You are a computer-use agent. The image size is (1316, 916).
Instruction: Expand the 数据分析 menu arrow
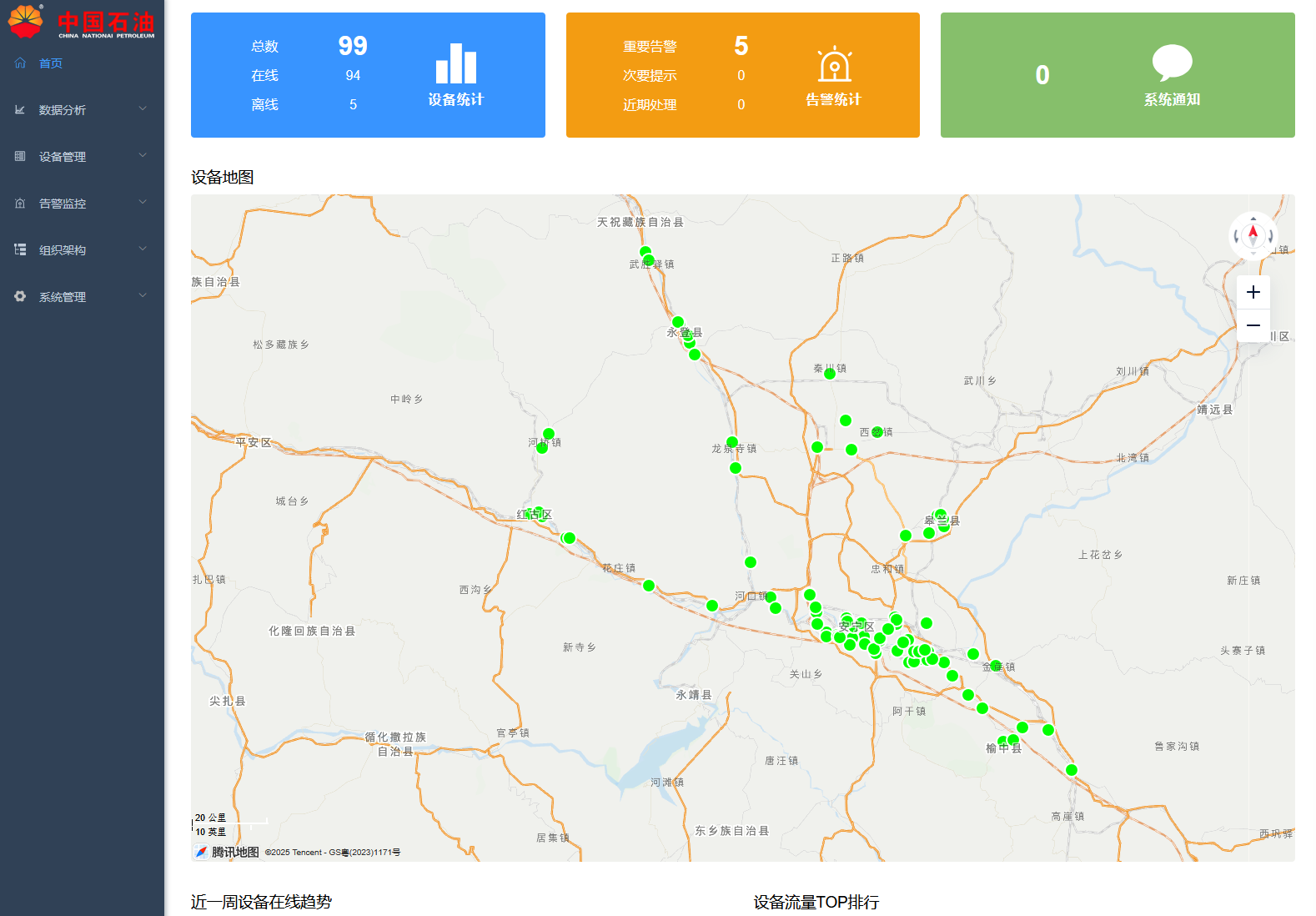143,108
